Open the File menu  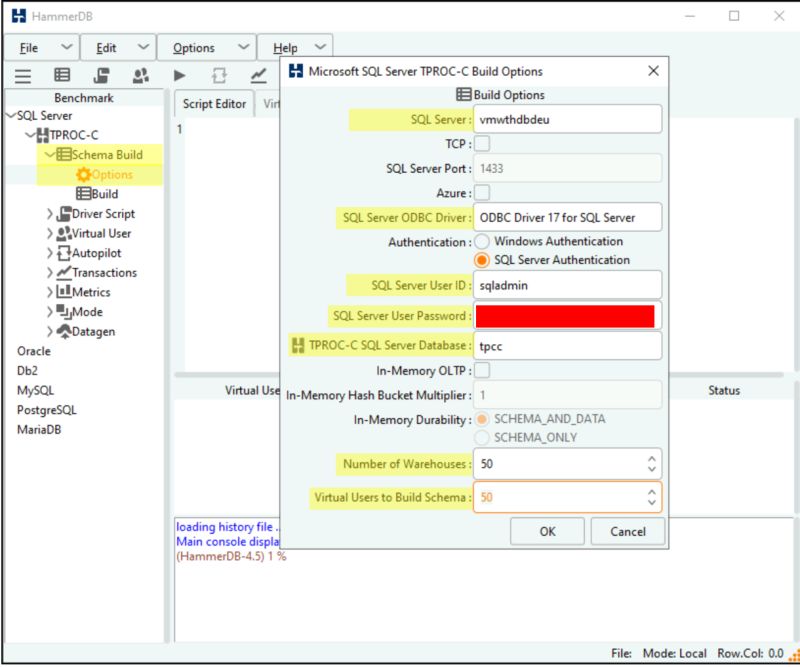(42, 48)
